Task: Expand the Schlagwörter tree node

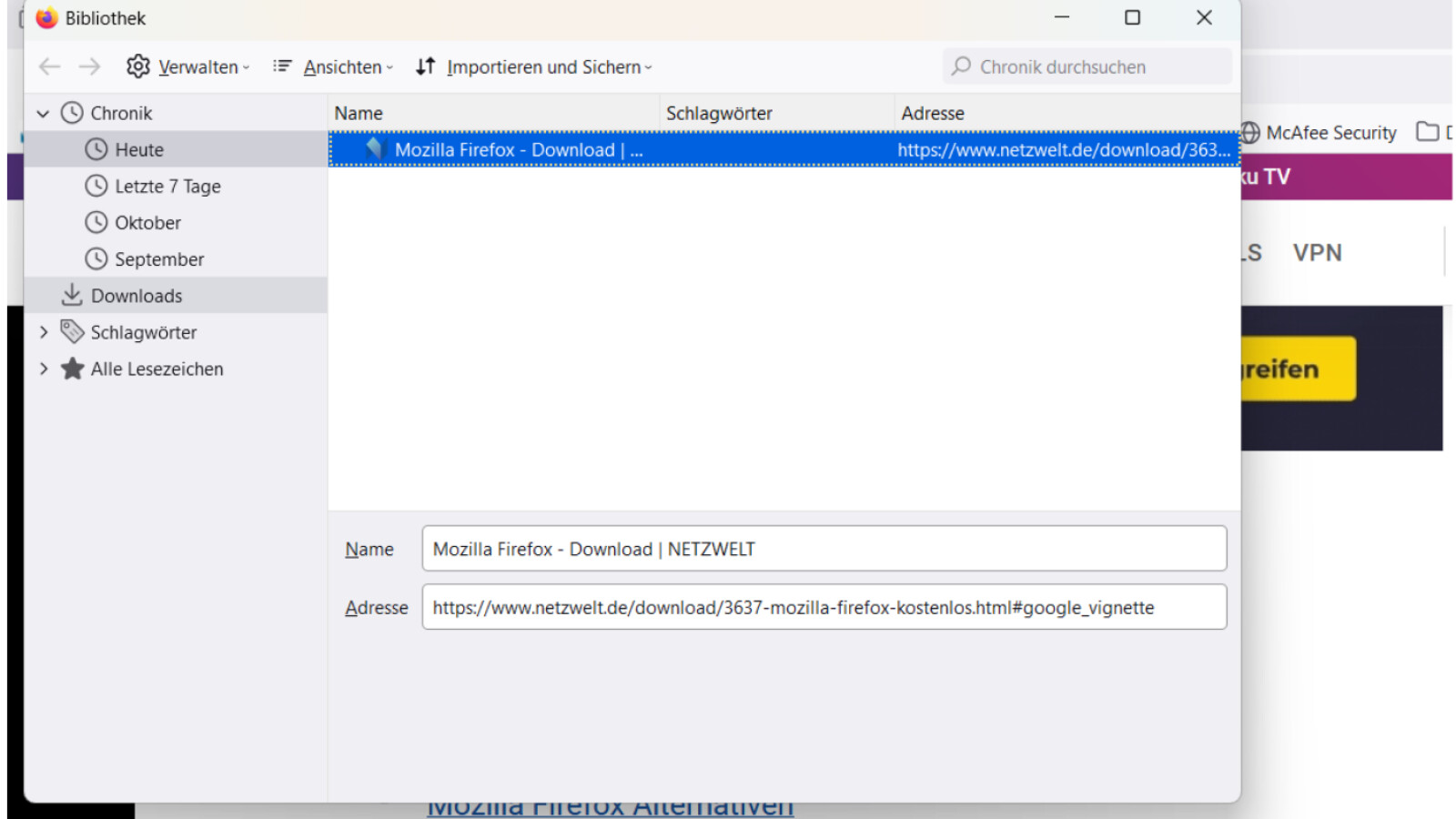Action: point(43,332)
